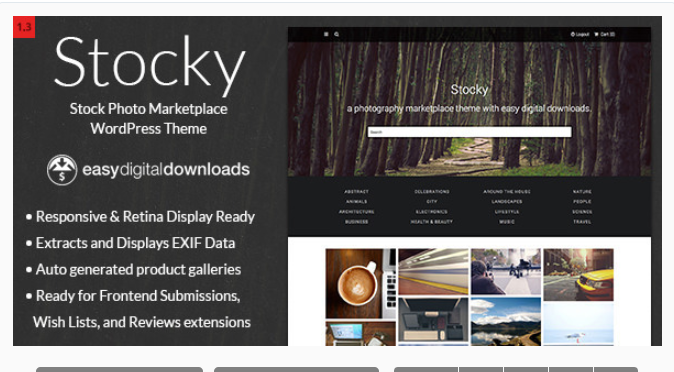Screen dimensions: 674x372
Task: Open the blurred train photo thumbnail
Action: [433, 271]
